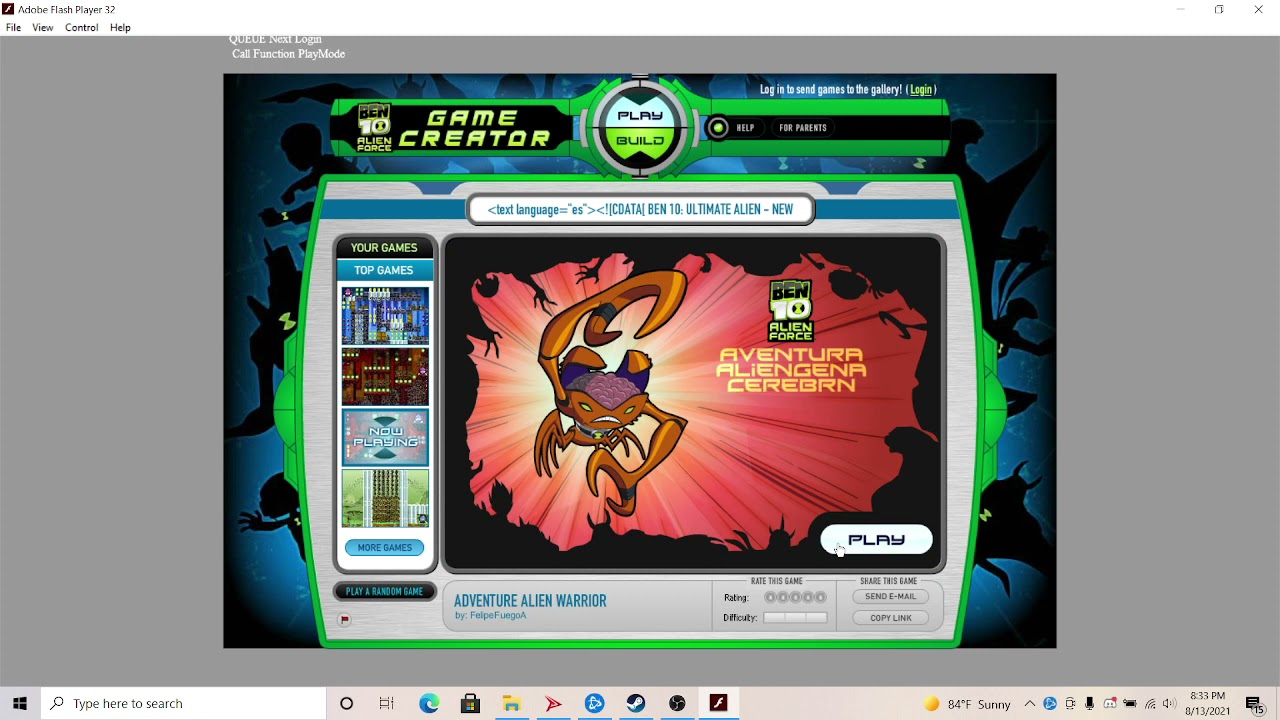Open the FOR PARENTS page
The width and height of the screenshot is (1280, 720).
(803, 128)
